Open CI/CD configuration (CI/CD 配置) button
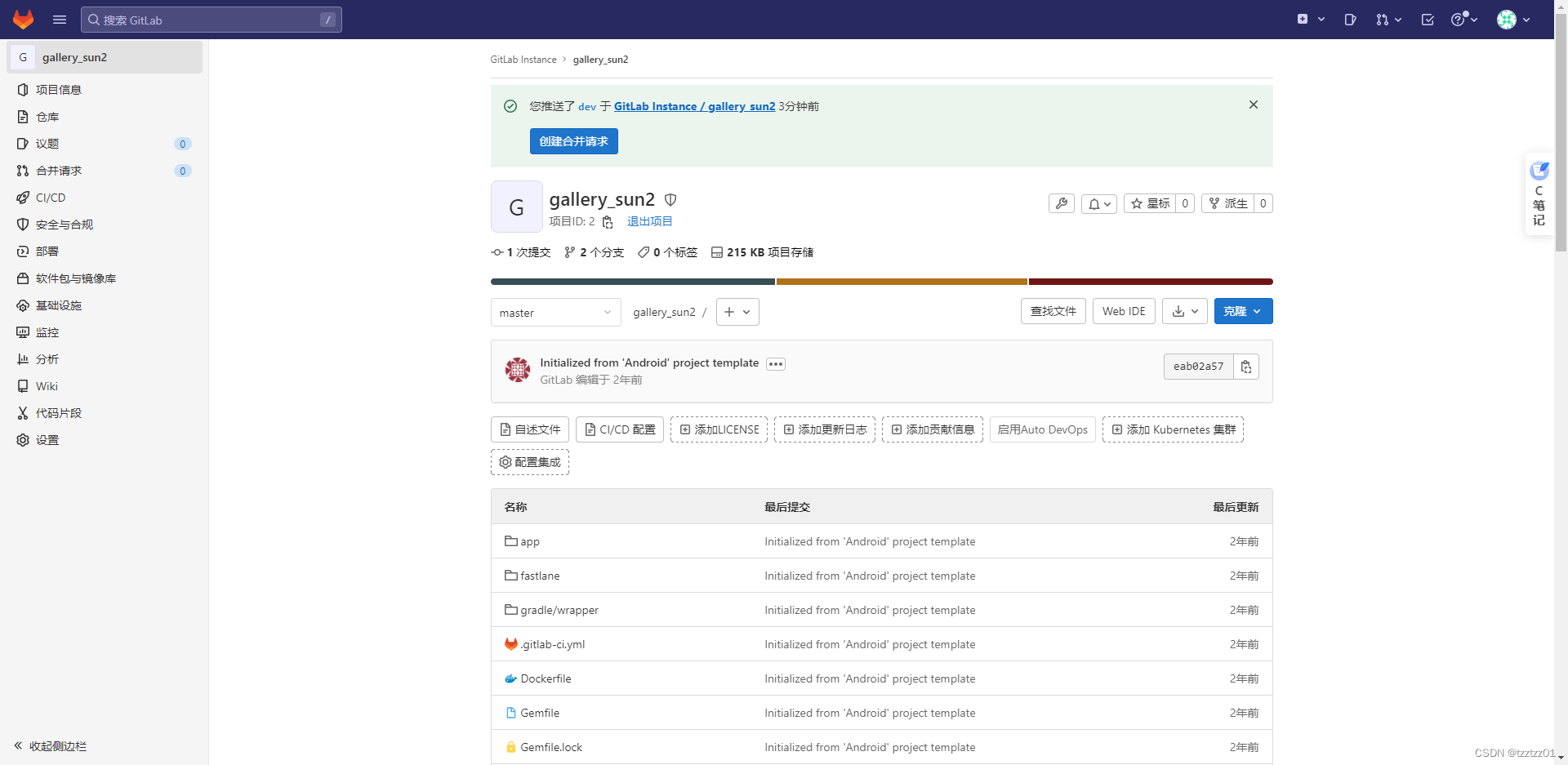The height and width of the screenshot is (765, 1568). (620, 429)
